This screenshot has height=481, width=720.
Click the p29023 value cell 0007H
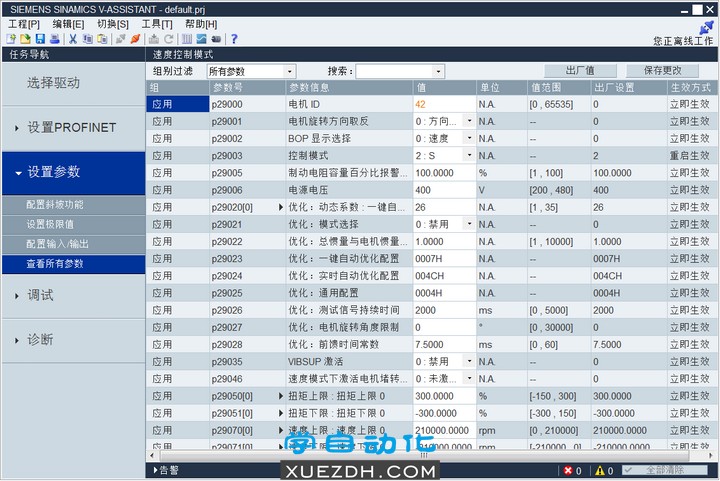(x=444, y=259)
